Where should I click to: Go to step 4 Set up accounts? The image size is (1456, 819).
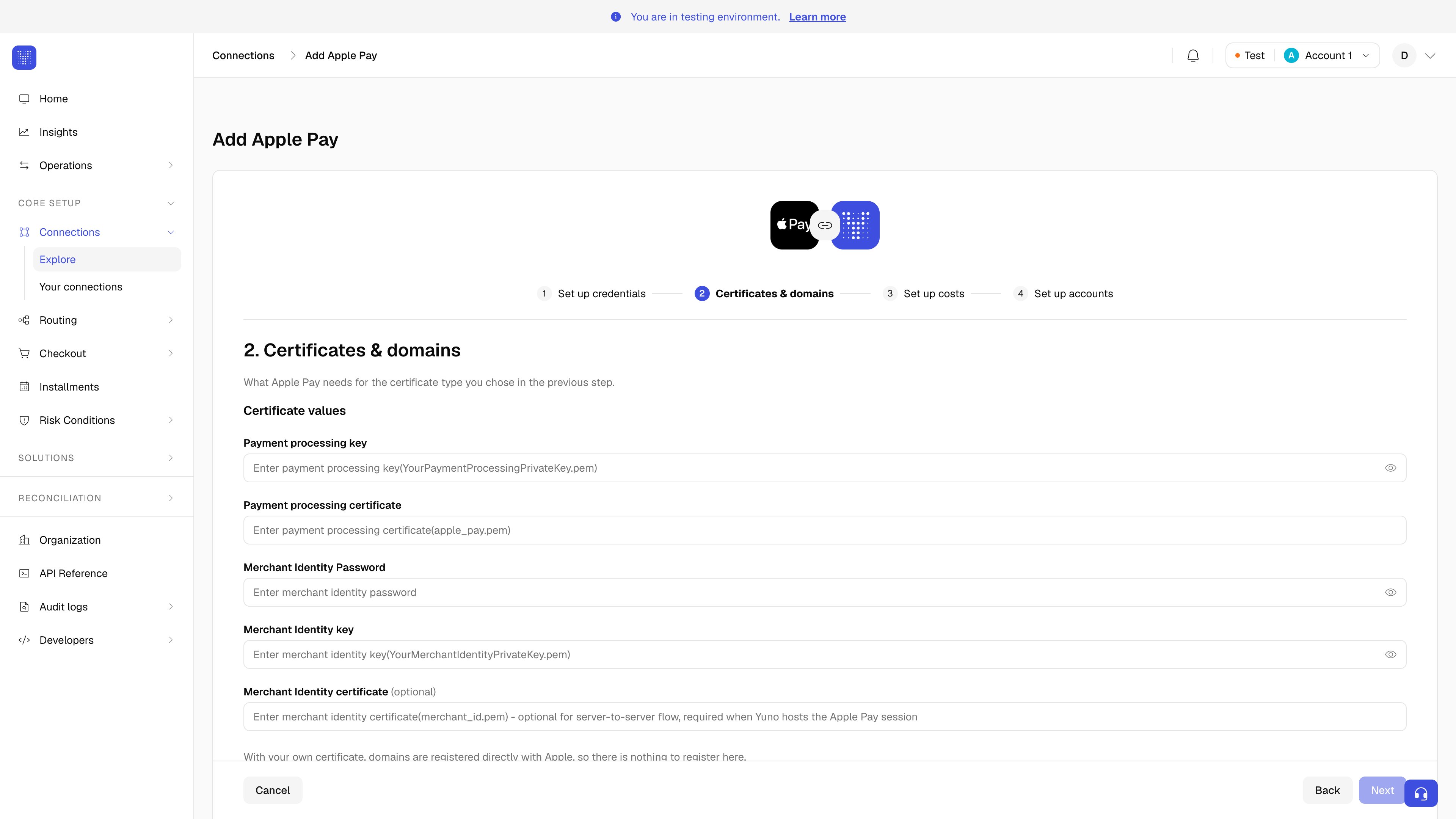click(1063, 294)
